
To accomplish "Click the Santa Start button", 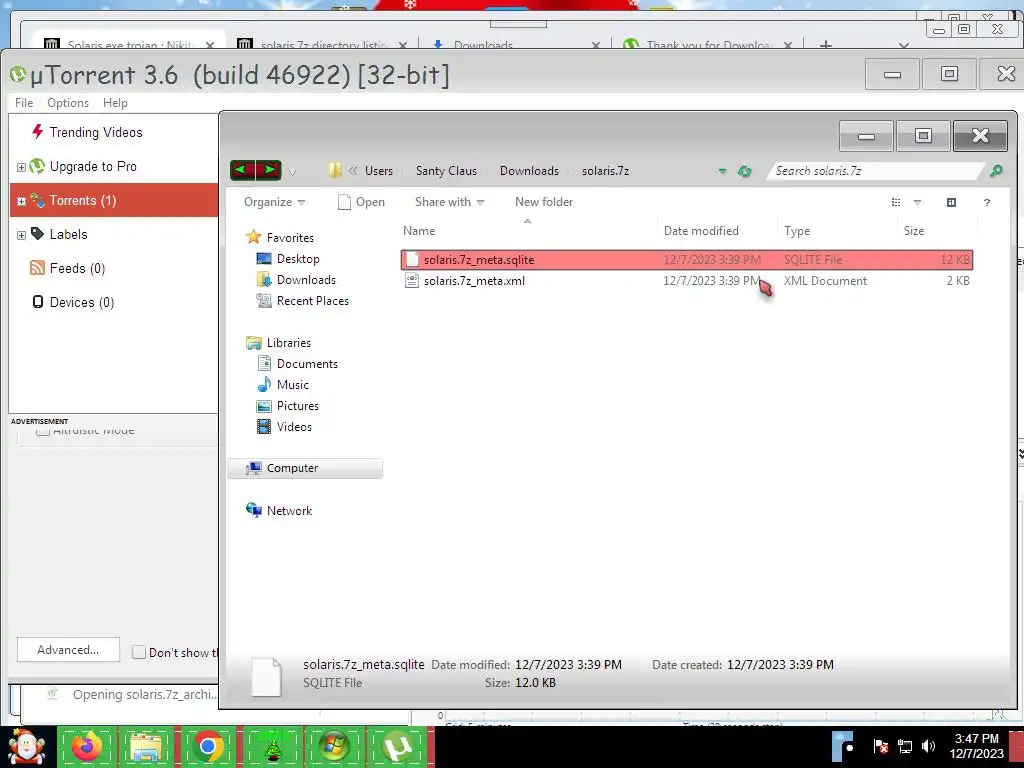I will click(25, 746).
